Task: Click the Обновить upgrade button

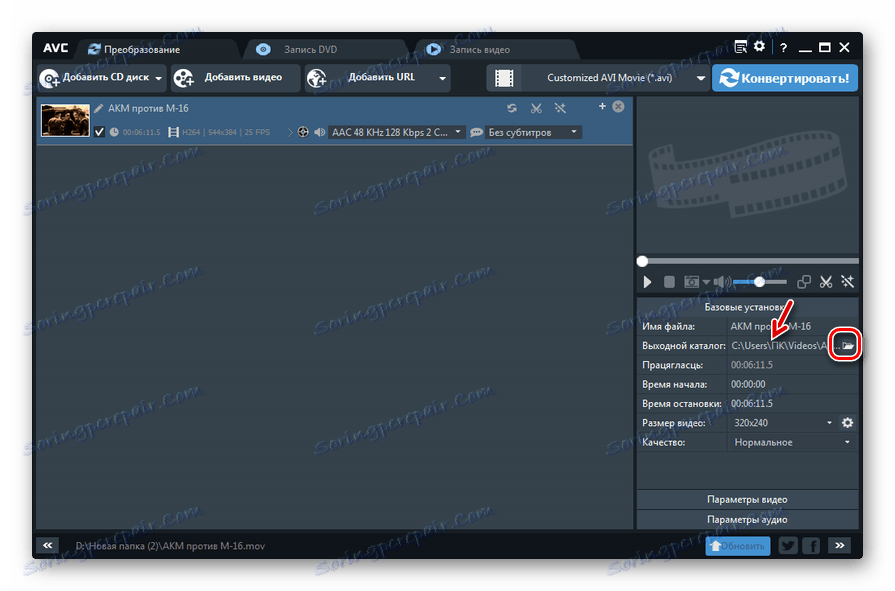Action: pyautogui.click(x=737, y=546)
